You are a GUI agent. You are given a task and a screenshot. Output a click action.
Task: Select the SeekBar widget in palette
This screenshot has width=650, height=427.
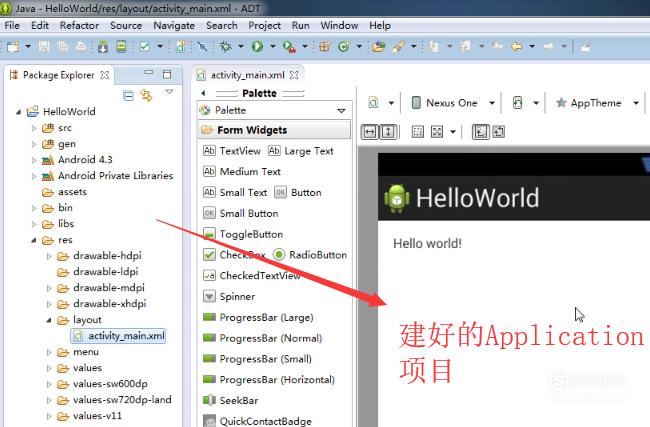(230, 400)
